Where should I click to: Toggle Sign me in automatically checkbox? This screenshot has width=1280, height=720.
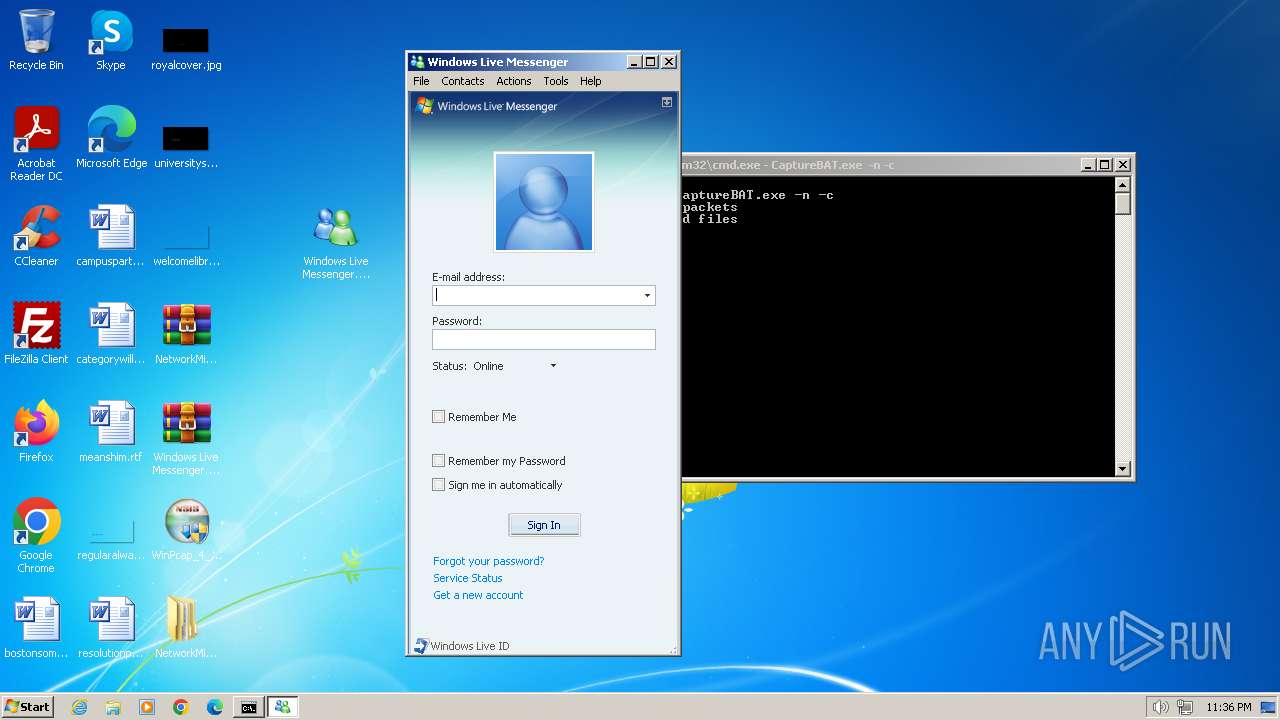[438, 485]
